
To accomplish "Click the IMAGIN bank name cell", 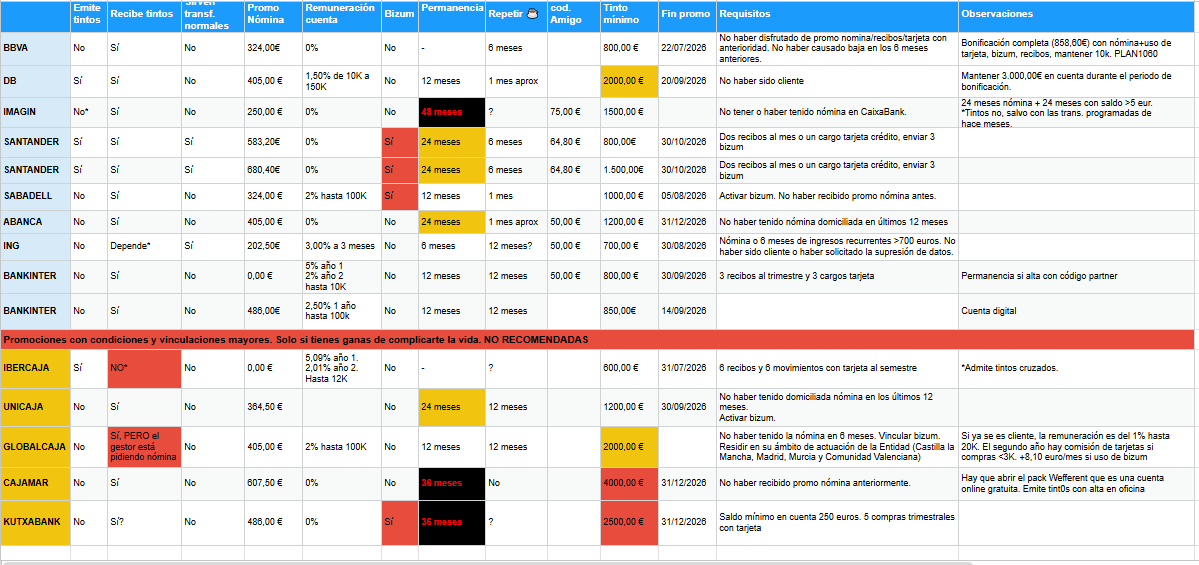I will point(35,112).
